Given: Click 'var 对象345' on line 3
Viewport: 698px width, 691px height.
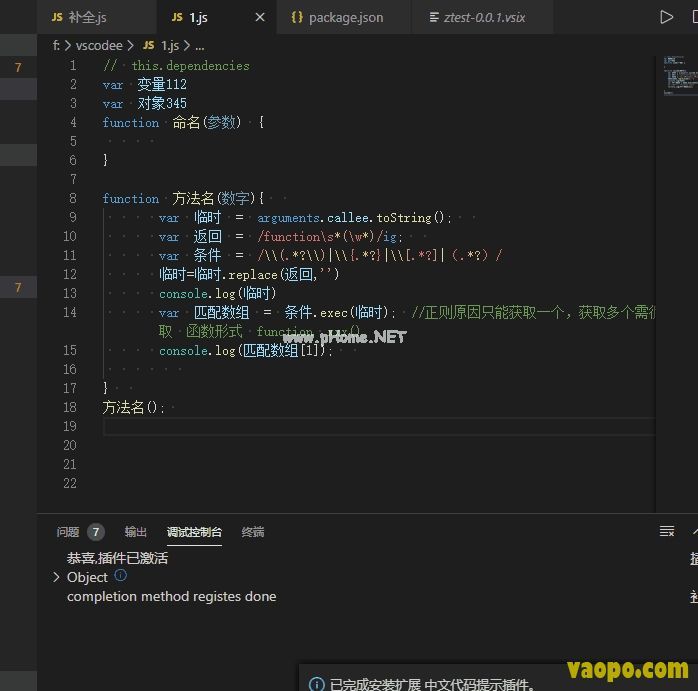Looking at the screenshot, I should pos(145,103).
